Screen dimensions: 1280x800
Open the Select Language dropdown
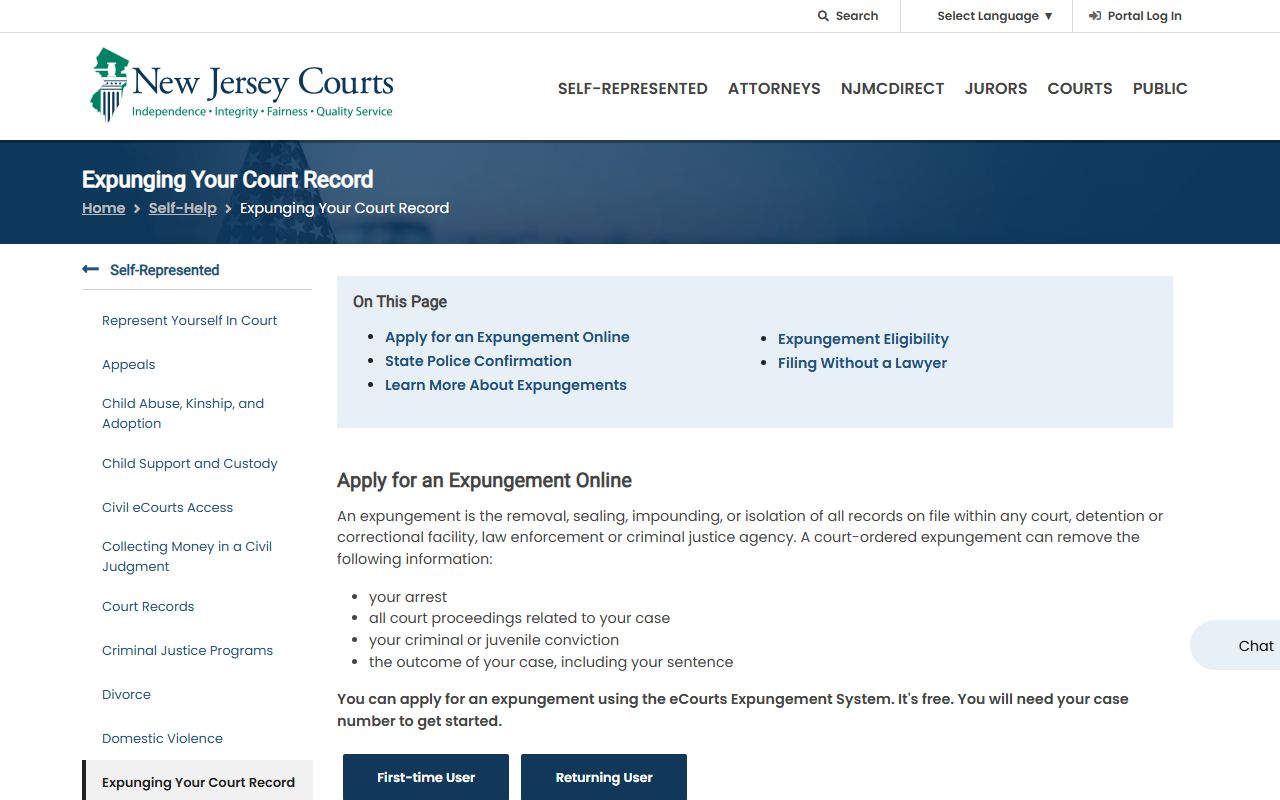[x=995, y=16]
